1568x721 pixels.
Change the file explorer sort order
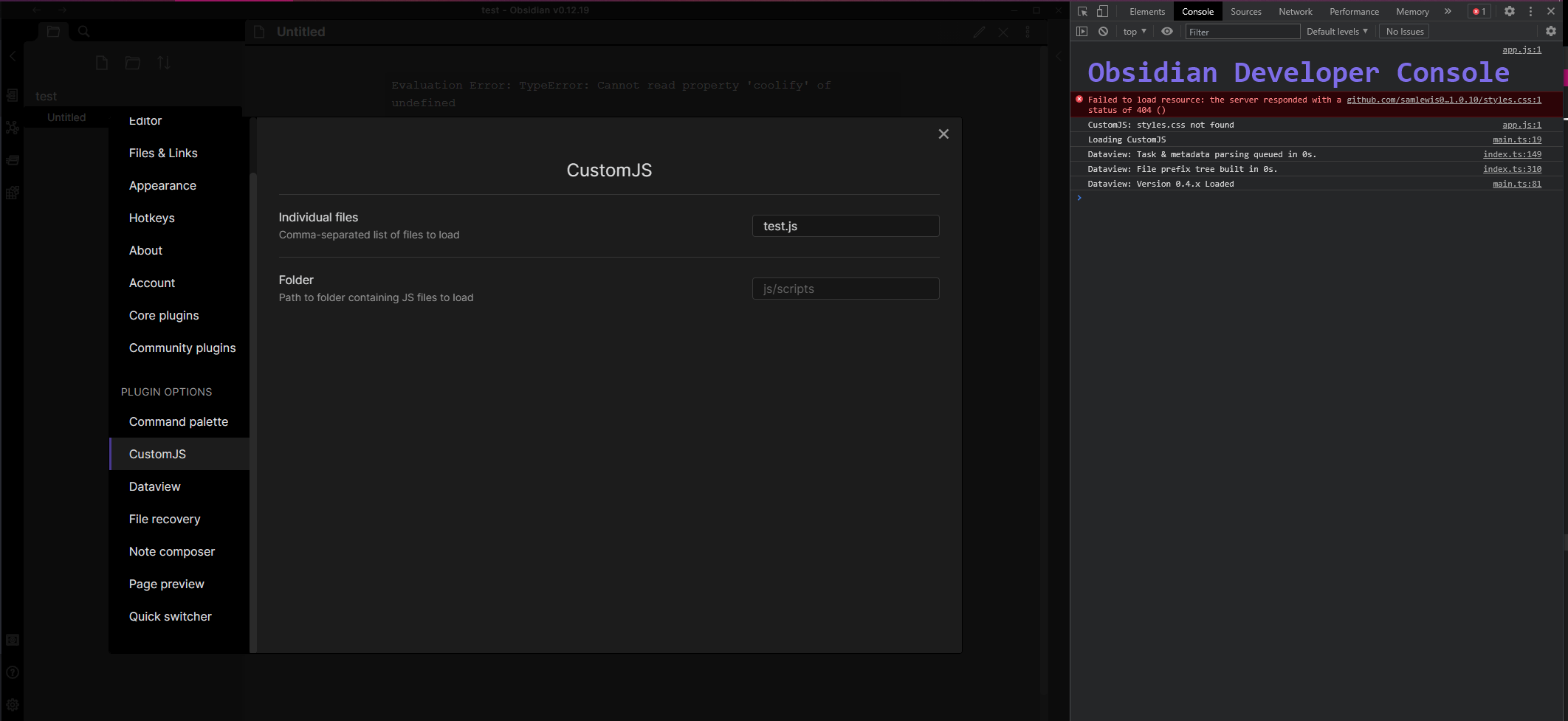[x=163, y=63]
